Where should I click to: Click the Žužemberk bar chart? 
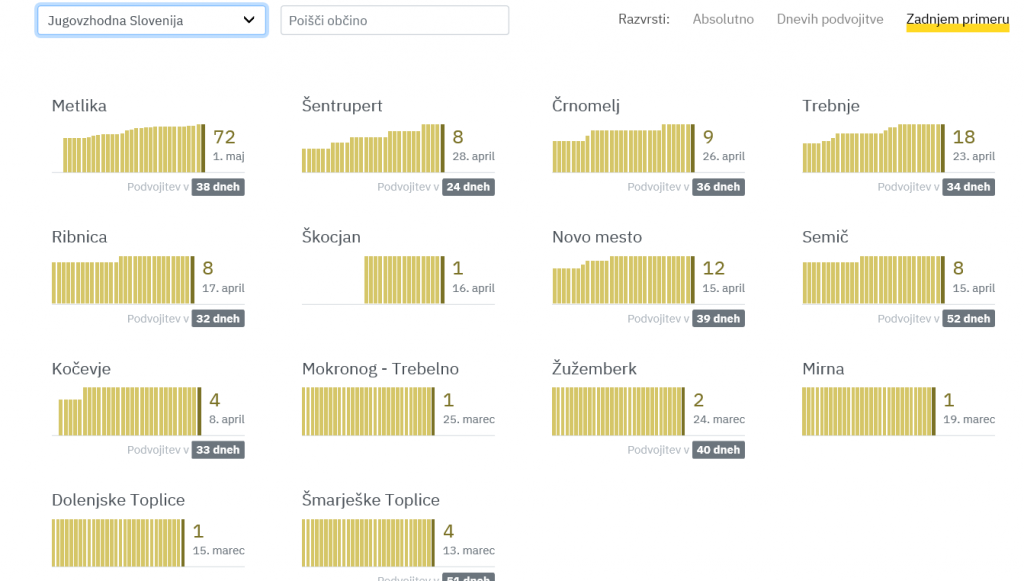618,411
